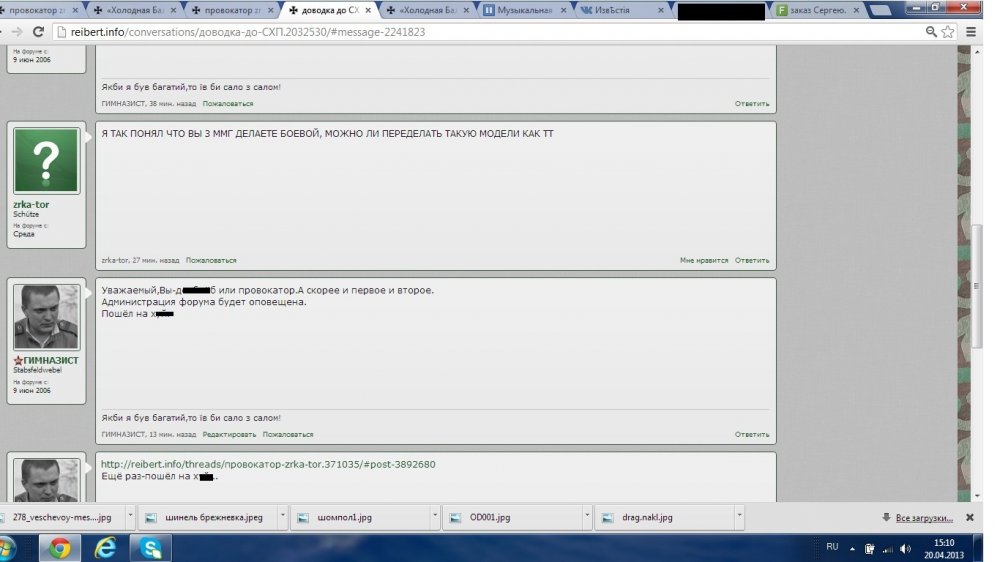Viewport: 1000px width, 562px height.
Task: Click the page scrollbar thumb
Action: (976, 285)
